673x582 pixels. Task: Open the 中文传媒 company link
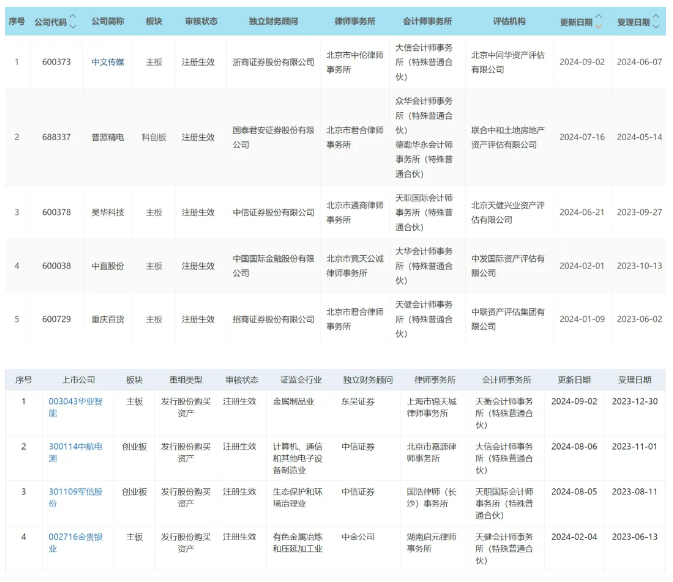[108, 62]
